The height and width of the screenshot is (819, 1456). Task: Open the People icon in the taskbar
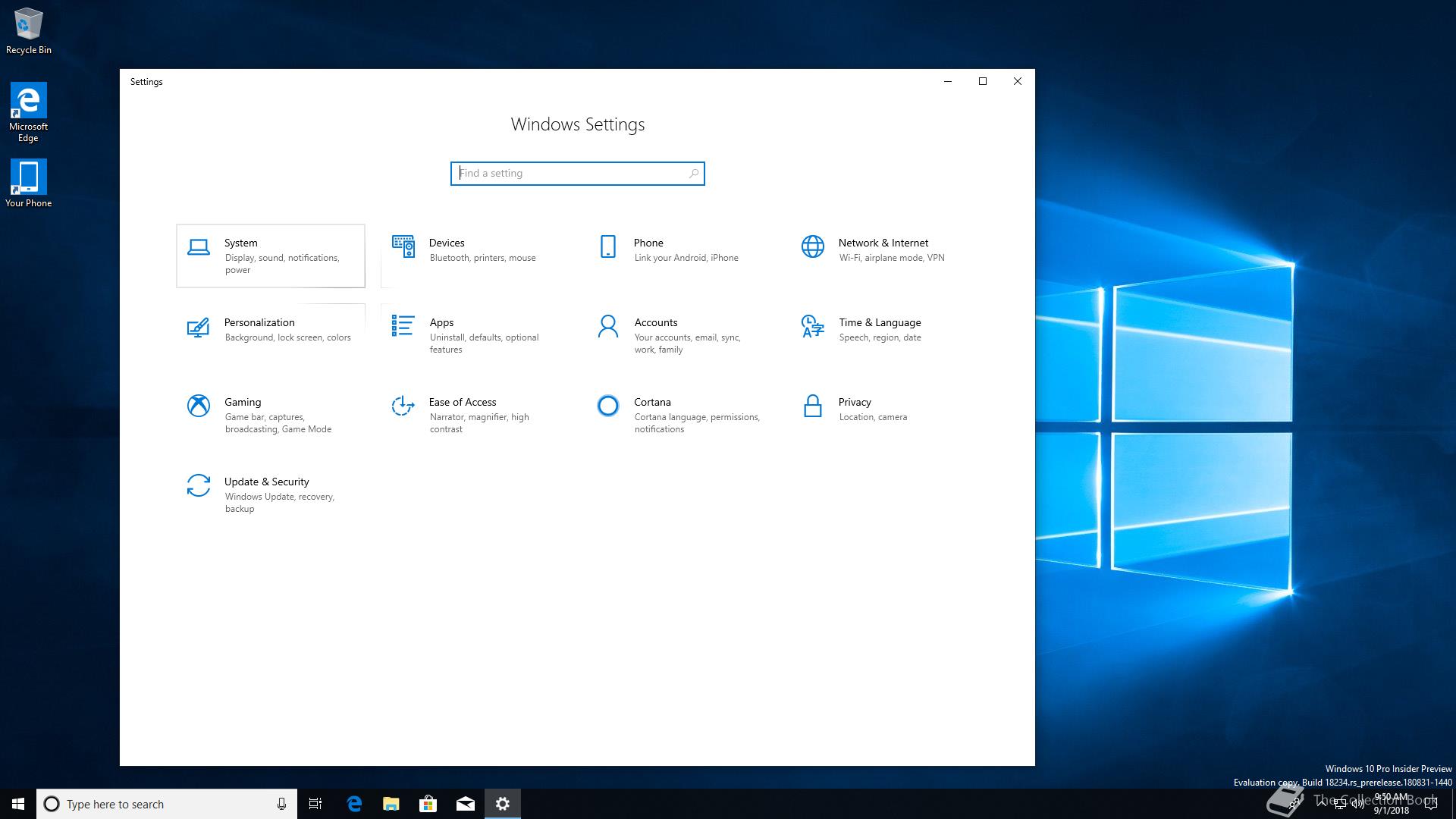click(x=1294, y=804)
